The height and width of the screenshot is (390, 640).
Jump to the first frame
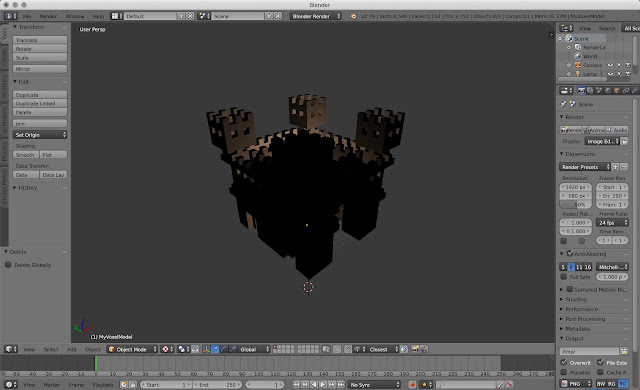click(296, 384)
